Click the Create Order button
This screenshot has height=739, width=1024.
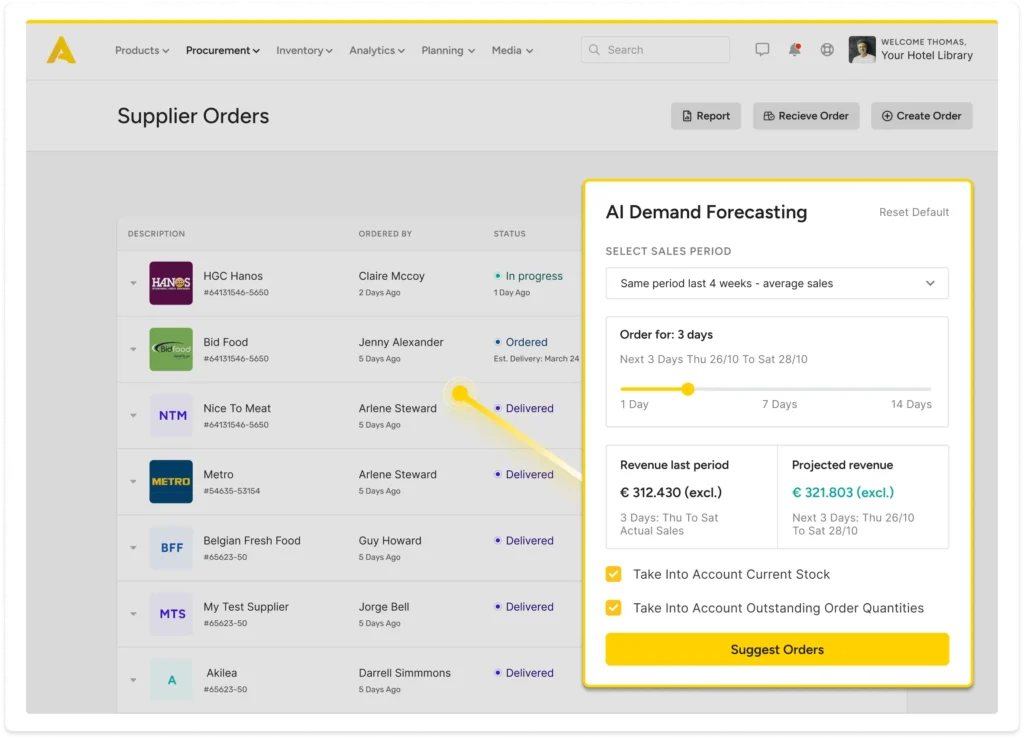(x=921, y=116)
